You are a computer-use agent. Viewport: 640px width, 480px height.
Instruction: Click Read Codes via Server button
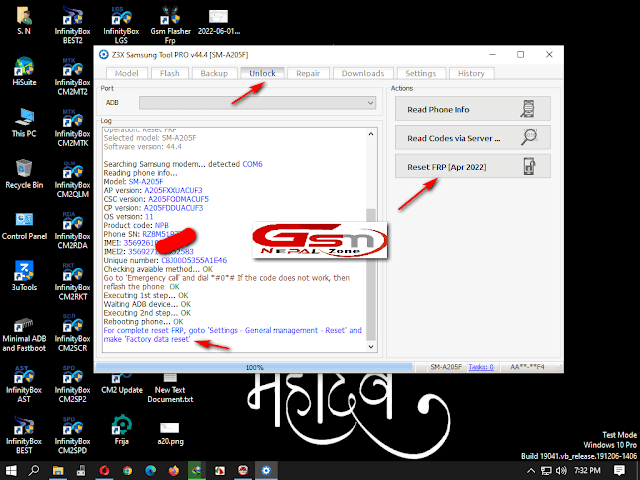(x=473, y=138)
